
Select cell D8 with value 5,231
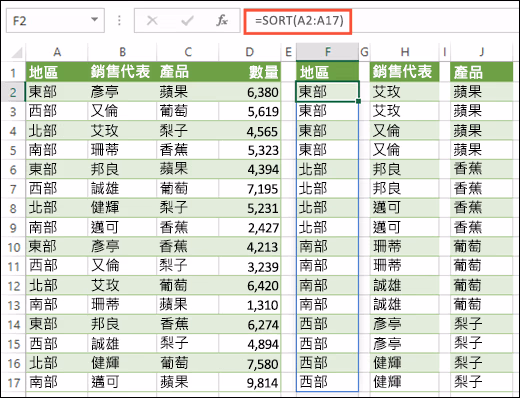coord(250,208)
